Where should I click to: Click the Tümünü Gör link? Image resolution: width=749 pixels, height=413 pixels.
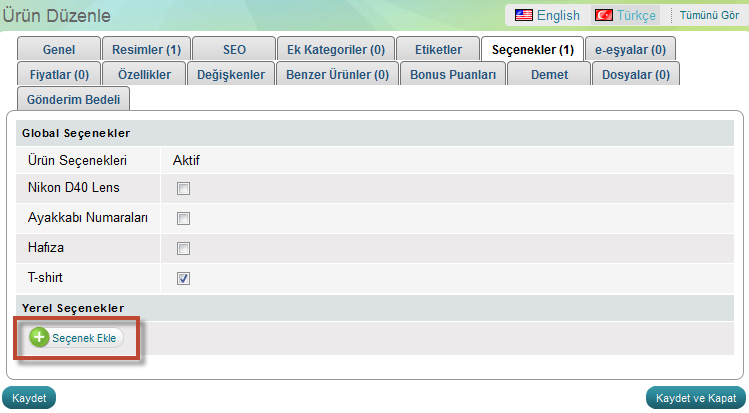pyautogui.click(x=709, y=15)
